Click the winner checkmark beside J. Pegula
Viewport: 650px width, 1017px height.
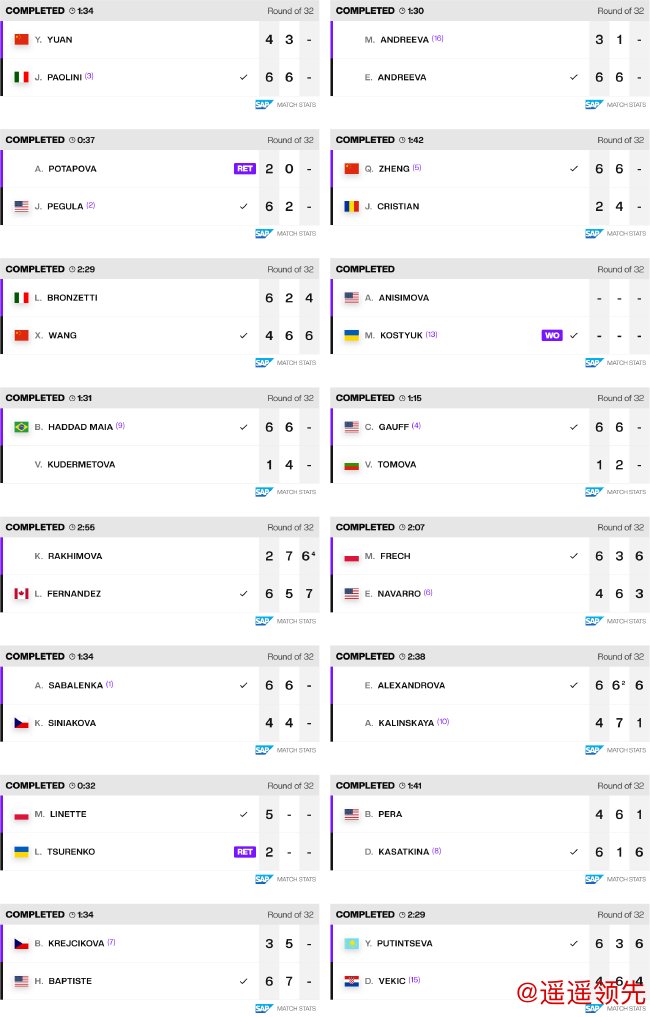pyautogui.click(x=243, y=206)
